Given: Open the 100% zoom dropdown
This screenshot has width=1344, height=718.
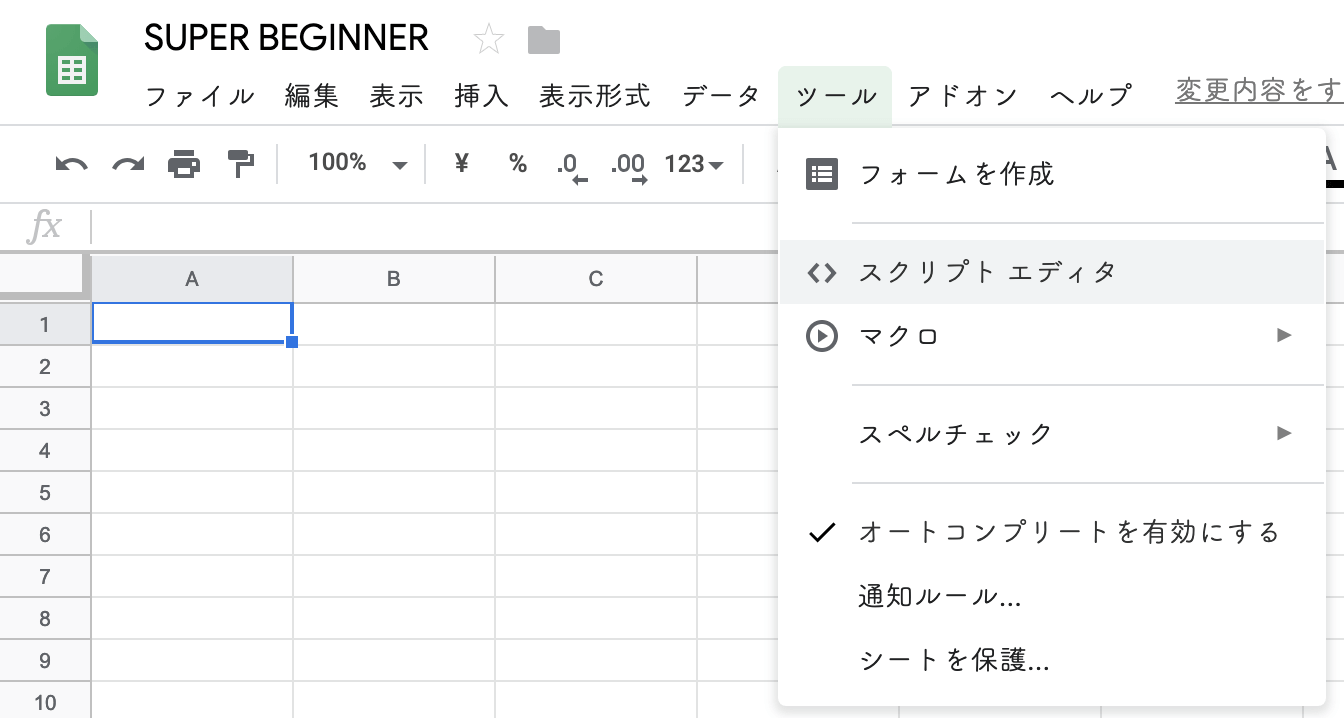Looking at the screenshot, I should [357, 164].
